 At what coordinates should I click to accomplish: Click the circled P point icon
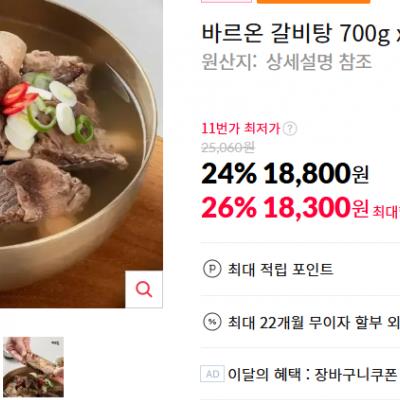(x=212, y=269)
